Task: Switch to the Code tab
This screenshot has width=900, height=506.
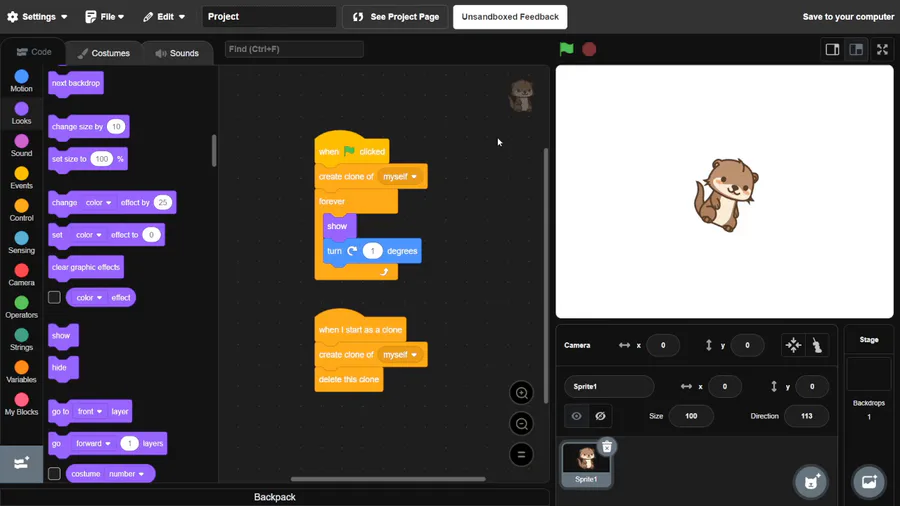Action: 34,52
